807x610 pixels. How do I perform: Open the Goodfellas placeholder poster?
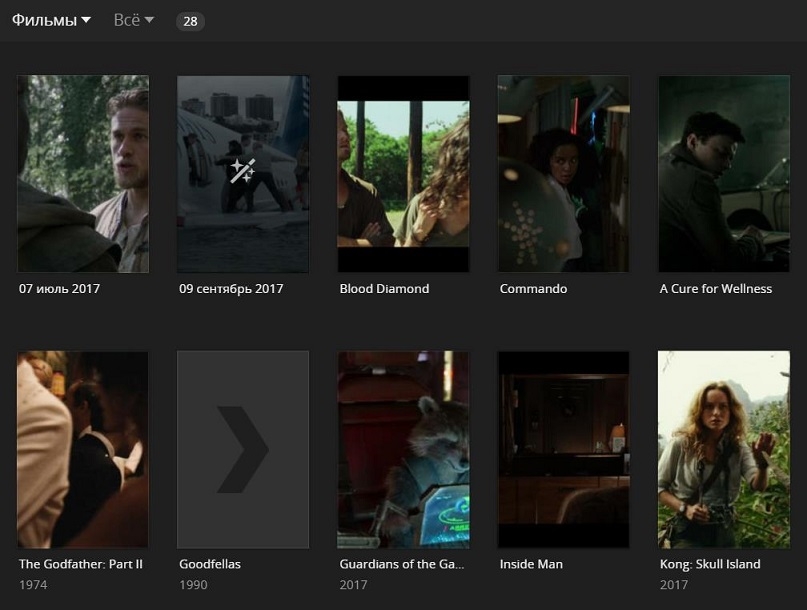tap(243, 449)
